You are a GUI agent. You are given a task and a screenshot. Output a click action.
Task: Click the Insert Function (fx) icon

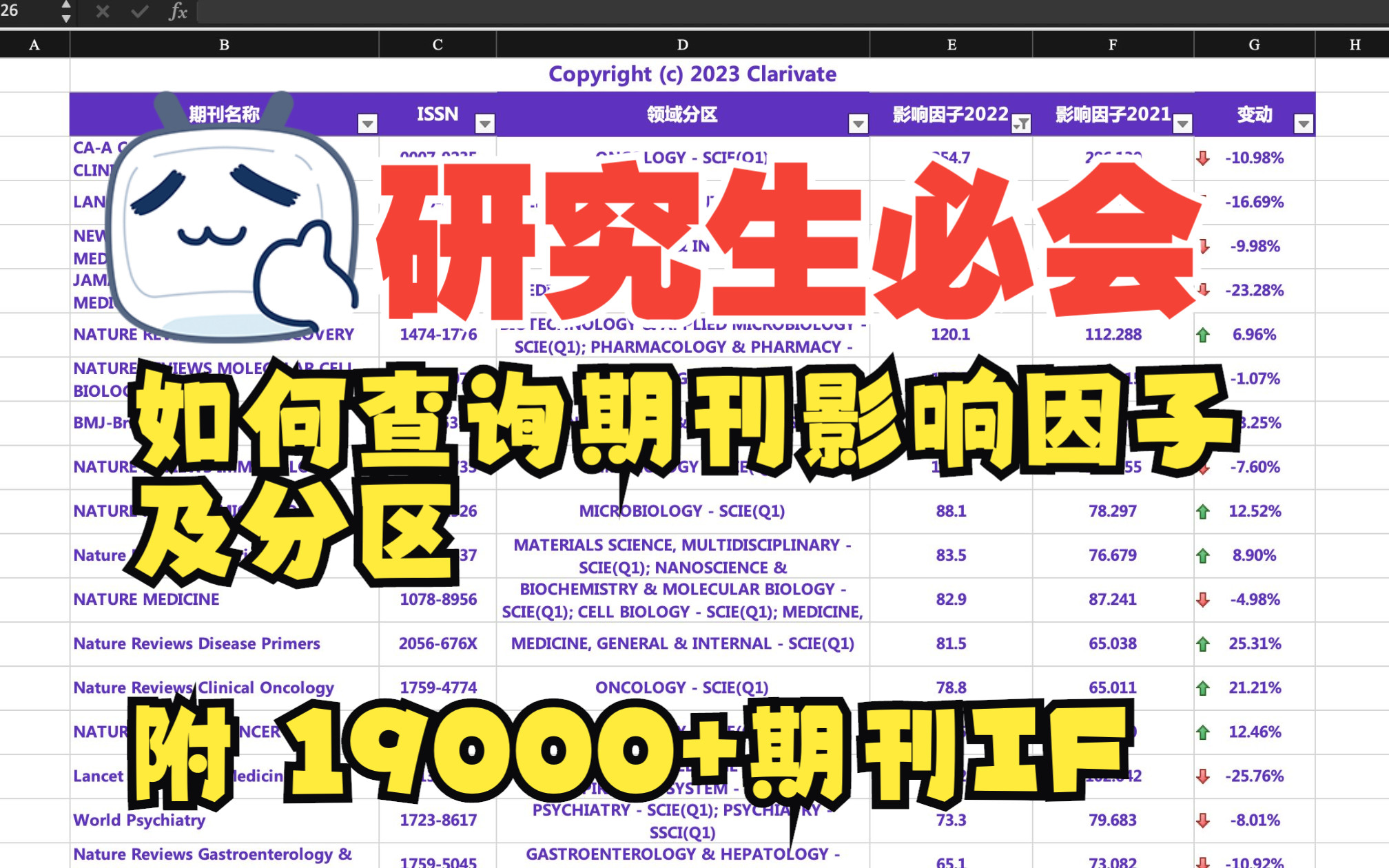coord(177,12)
